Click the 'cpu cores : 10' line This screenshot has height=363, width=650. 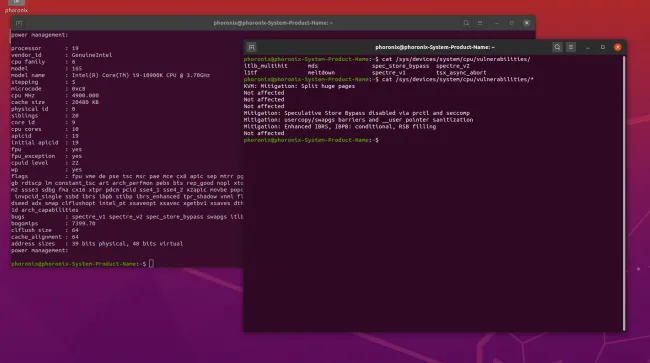coord(45,129)
